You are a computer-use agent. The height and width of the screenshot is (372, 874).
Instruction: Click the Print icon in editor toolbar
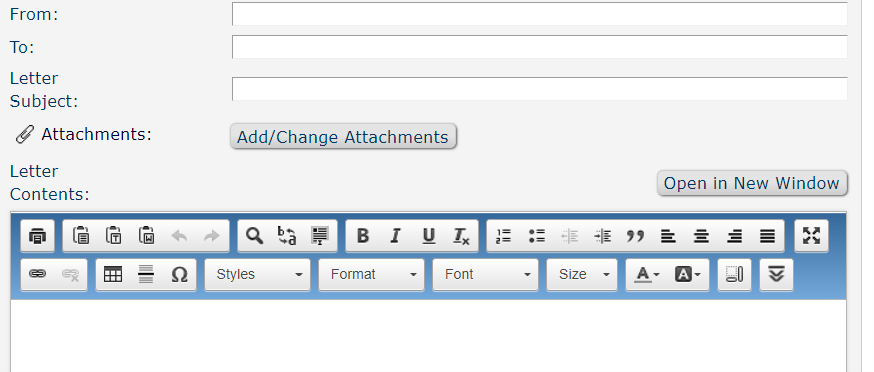[37, 236]
